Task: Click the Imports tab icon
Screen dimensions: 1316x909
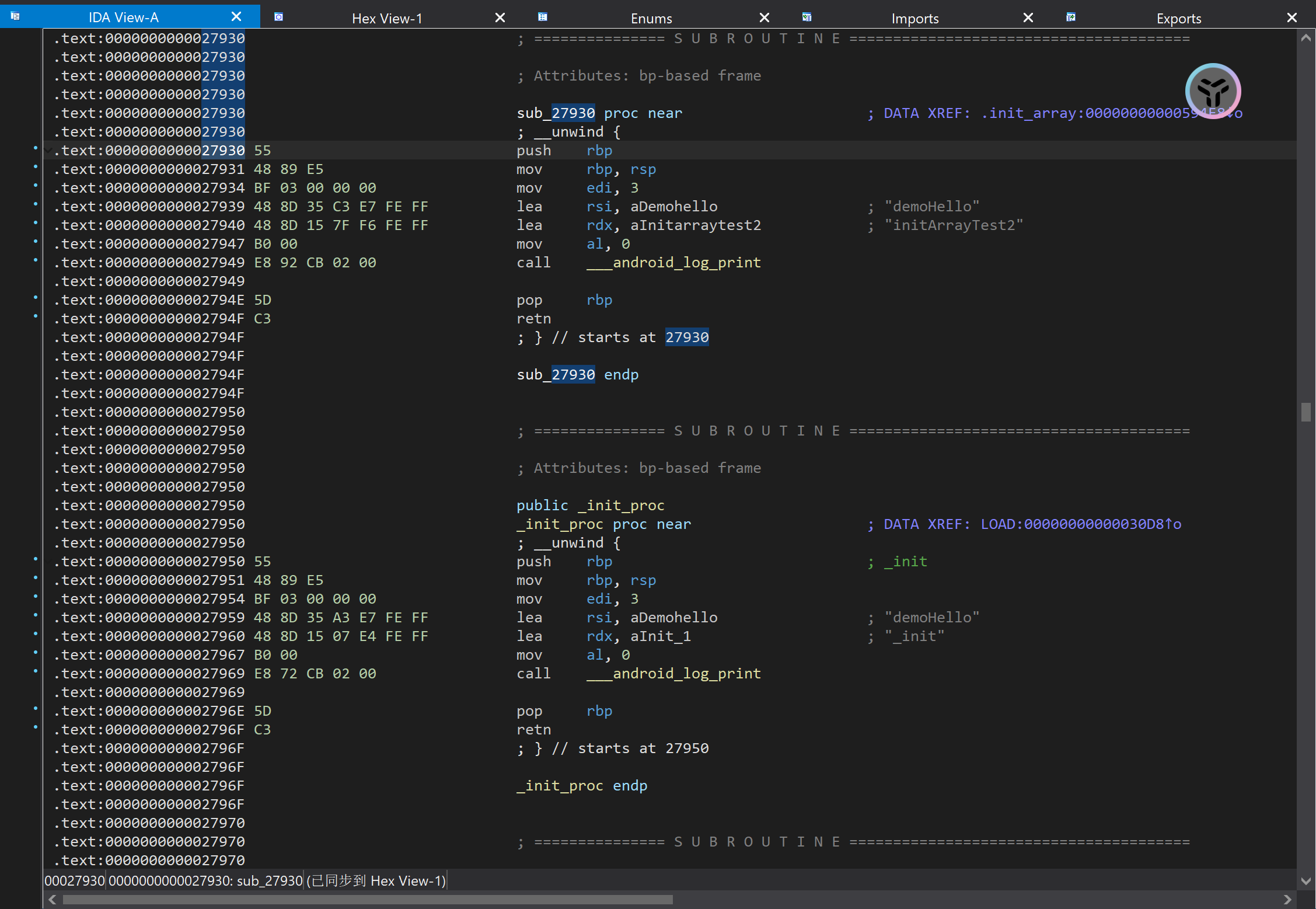Action: point(807,17)
